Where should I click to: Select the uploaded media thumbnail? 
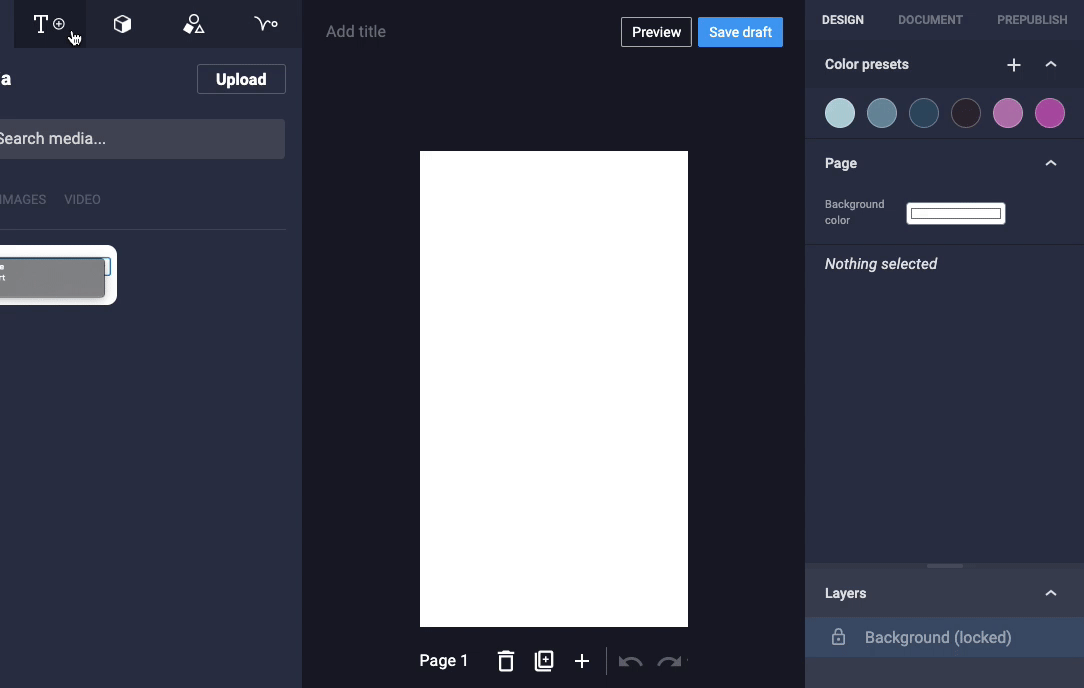57,275
